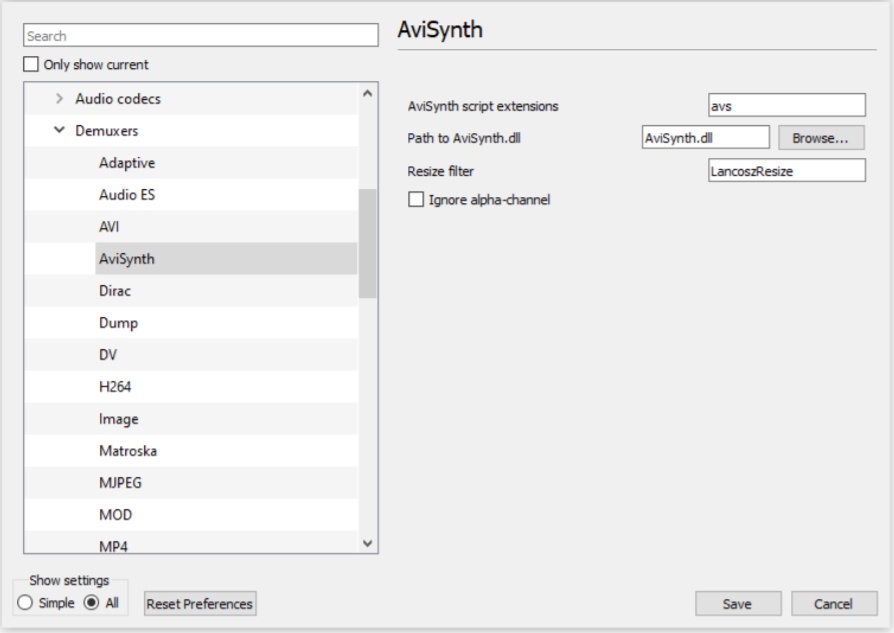Viewport: 894px width, 633px height.
Task: Toggle Ignore alpha-channel checkbox
Action: tap(416, 200)
